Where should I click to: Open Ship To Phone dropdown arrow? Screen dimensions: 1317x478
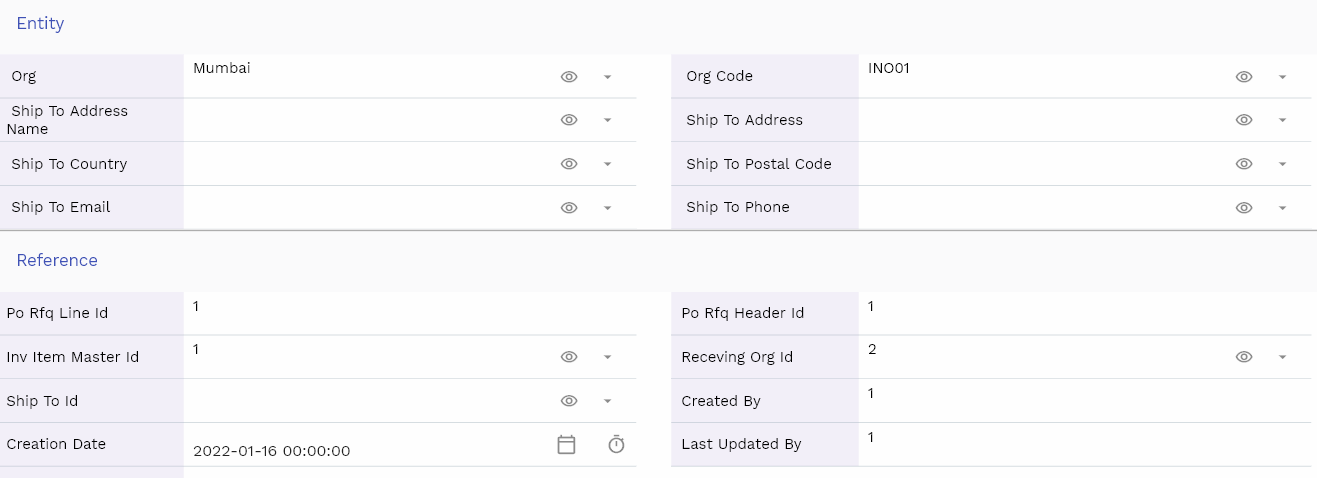1282,208
